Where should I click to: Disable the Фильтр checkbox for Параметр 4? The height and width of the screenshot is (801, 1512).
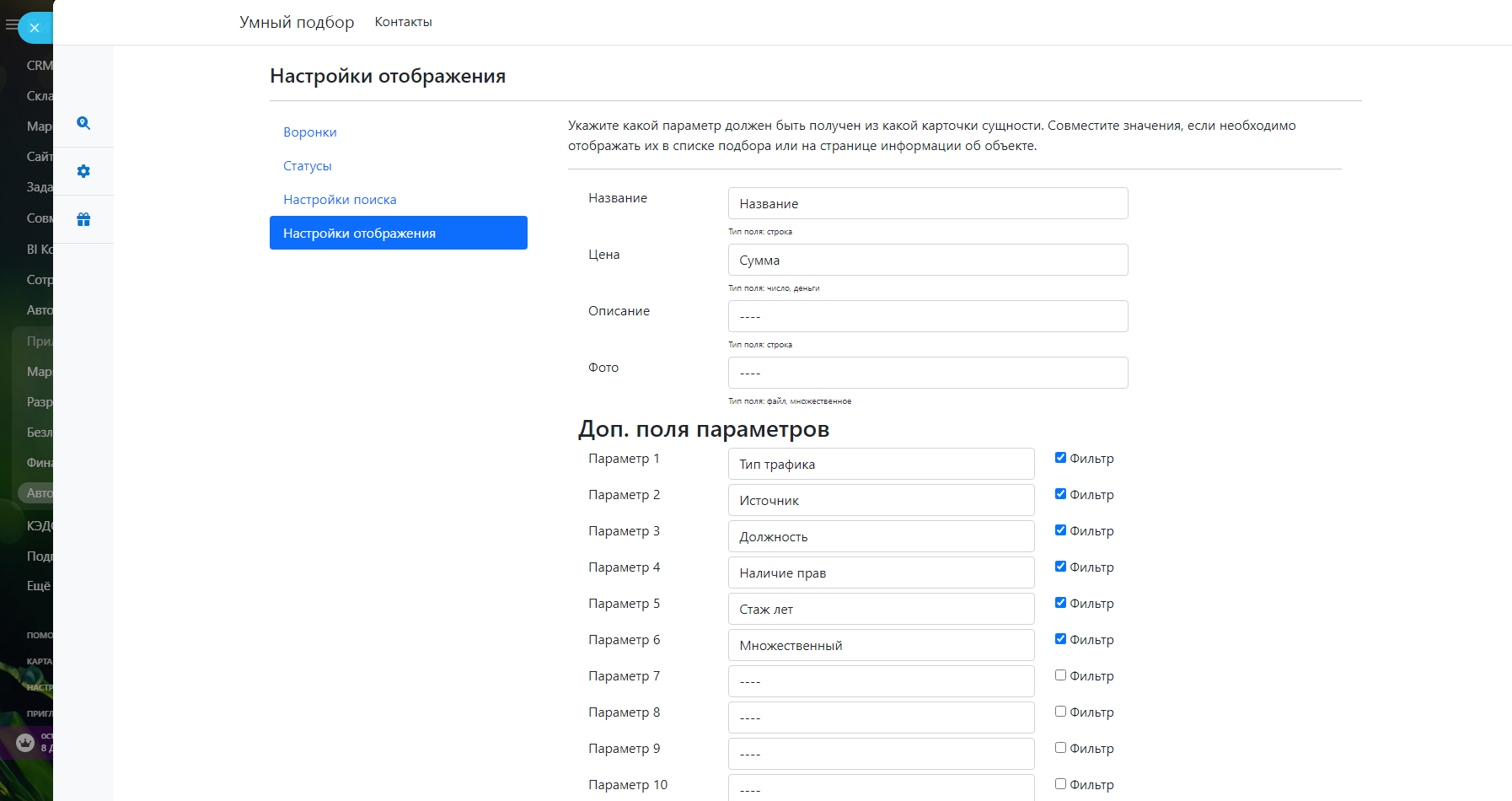click(1060, 567)
